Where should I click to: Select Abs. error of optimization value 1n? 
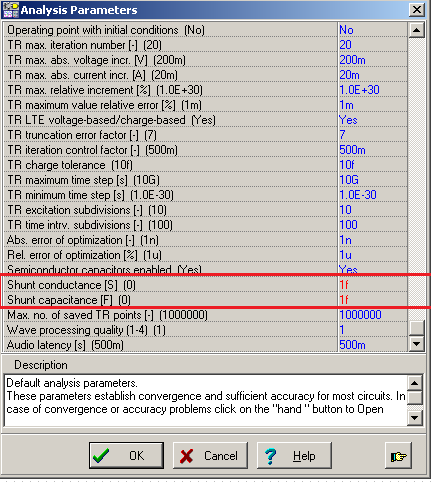click(x=345, y=240)
